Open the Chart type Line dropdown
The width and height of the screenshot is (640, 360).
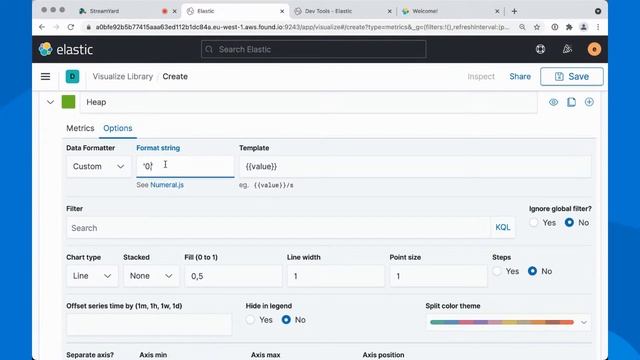92,276
